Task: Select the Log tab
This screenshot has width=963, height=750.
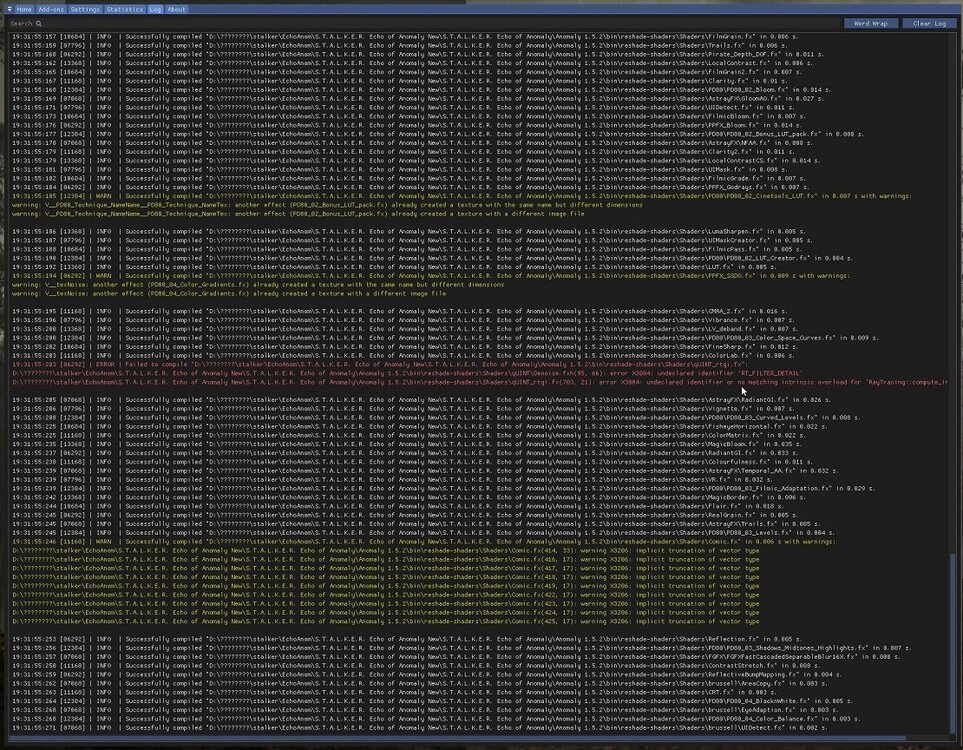Action: (155, 9)
